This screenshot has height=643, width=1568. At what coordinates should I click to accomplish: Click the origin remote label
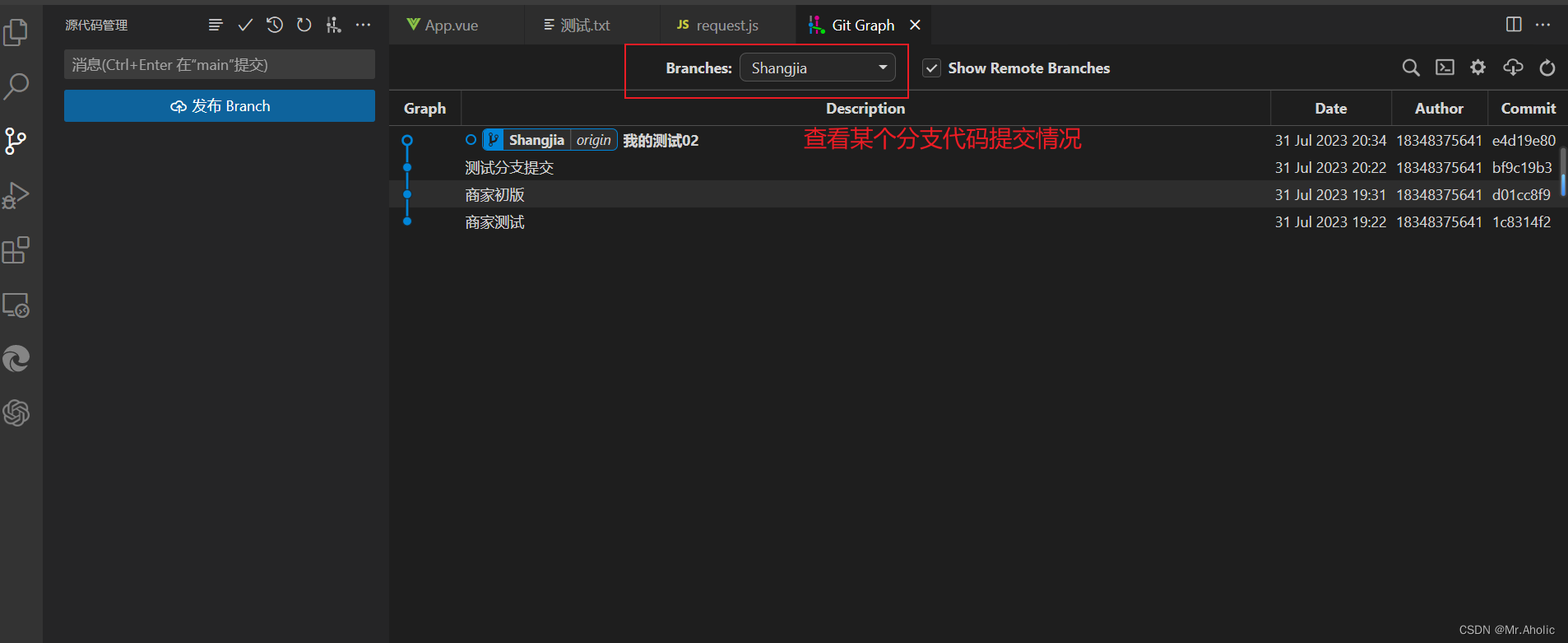point(594,140)
